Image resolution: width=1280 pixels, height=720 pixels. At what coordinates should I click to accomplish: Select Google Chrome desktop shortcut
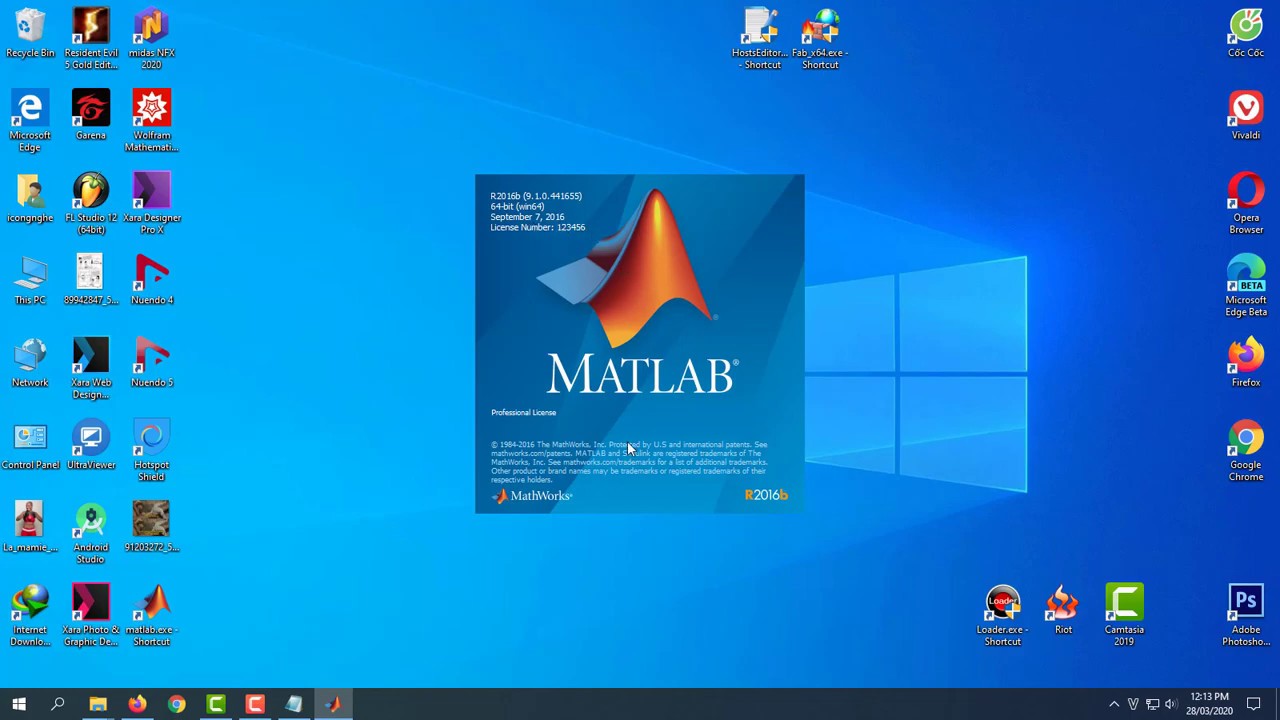[x=1246, y=451]
